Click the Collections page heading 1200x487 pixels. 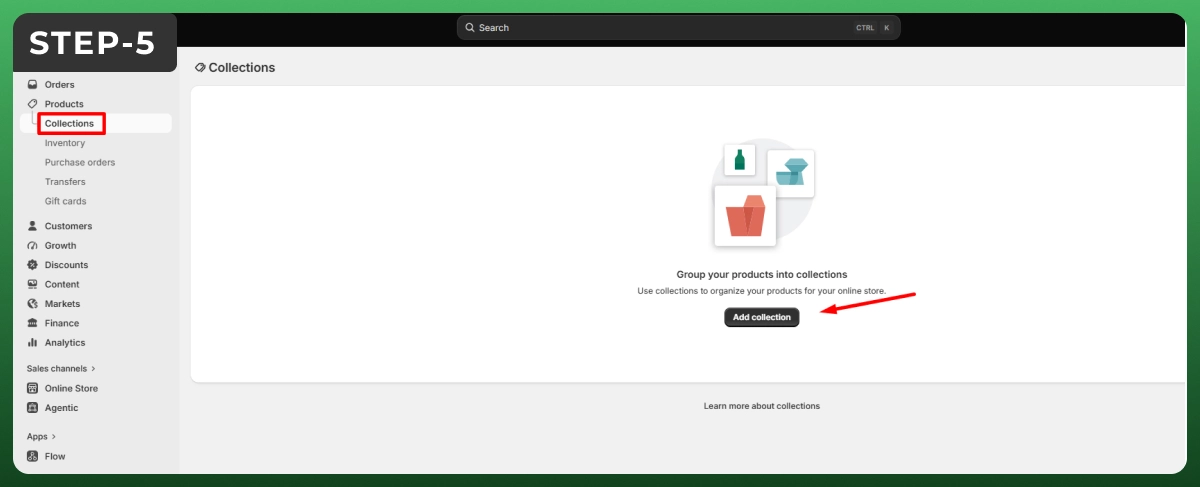tap(241, 68)
